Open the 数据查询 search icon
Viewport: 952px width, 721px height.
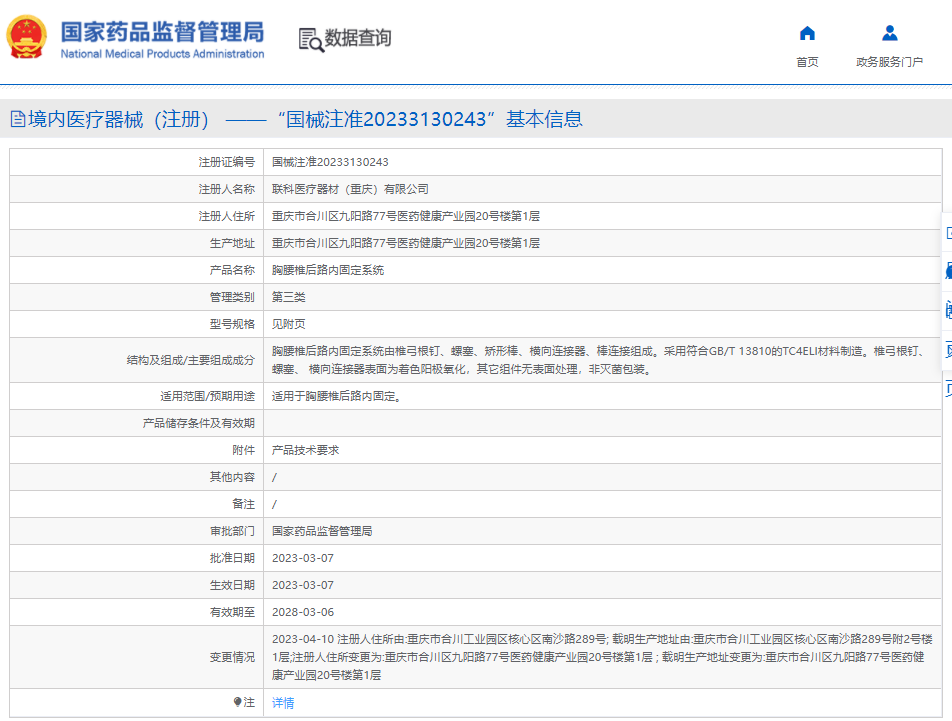[311, 39]
